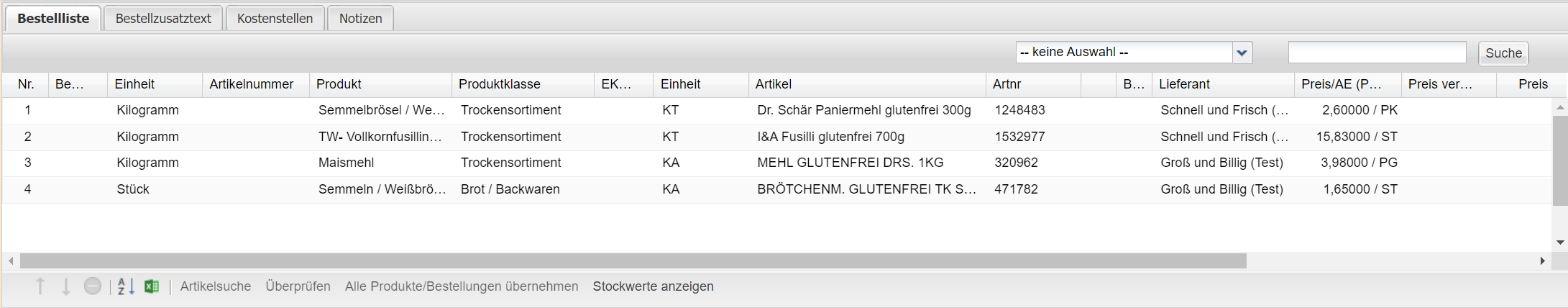The image size is (1568, 308).
Task: Click the horizontal scrollbar's right arrow
Action: click(1542, 261)
